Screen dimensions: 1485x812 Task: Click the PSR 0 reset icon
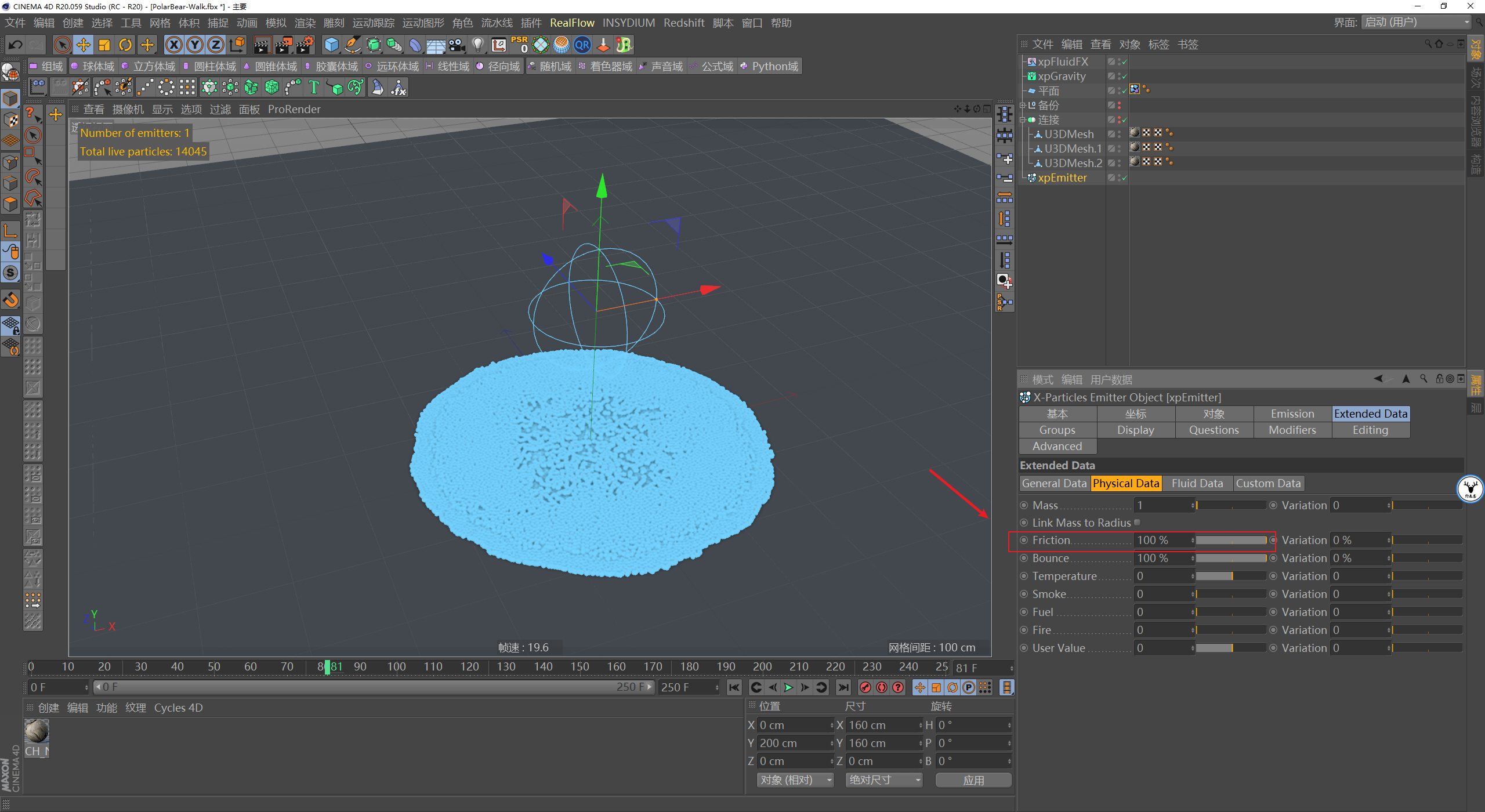click(519, 45)
